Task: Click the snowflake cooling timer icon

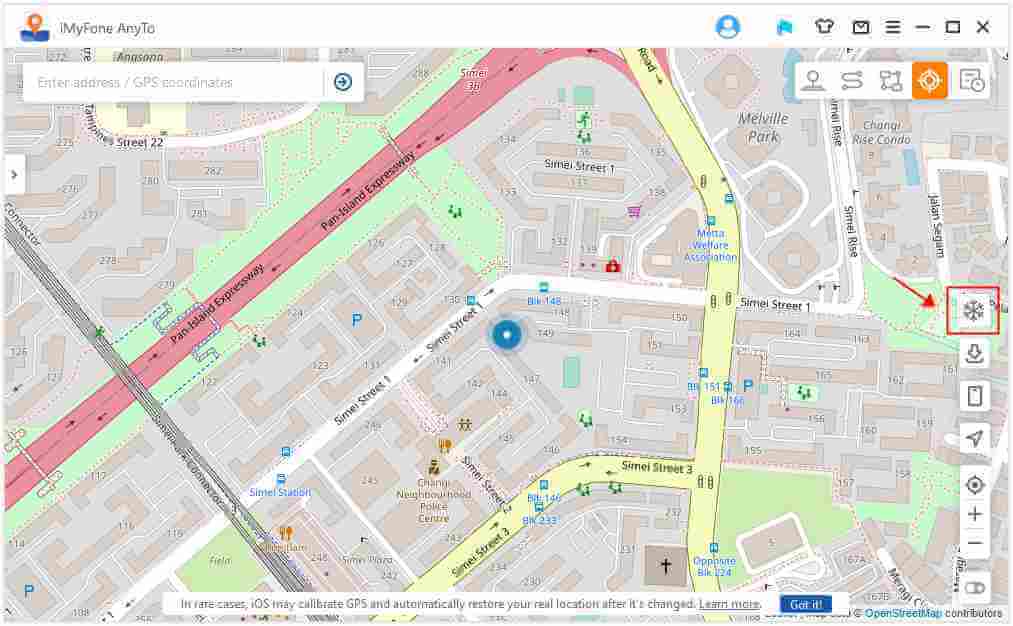Action: 973,311
